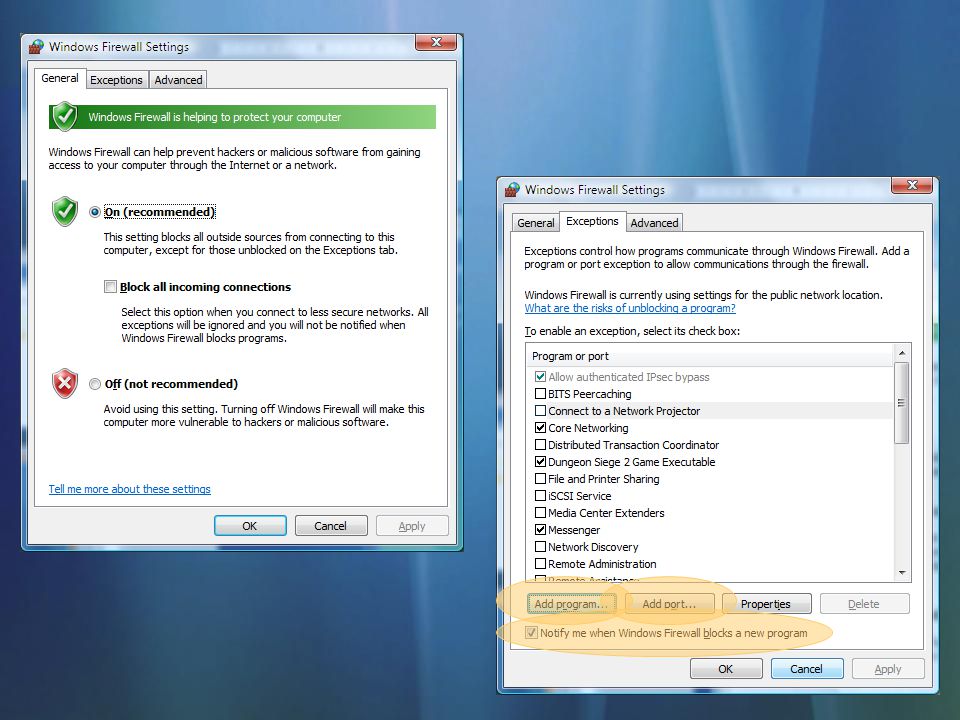Click the exceptions list scrollbar thumb
The height and width of the screenshot is (720, 960).
901,402
